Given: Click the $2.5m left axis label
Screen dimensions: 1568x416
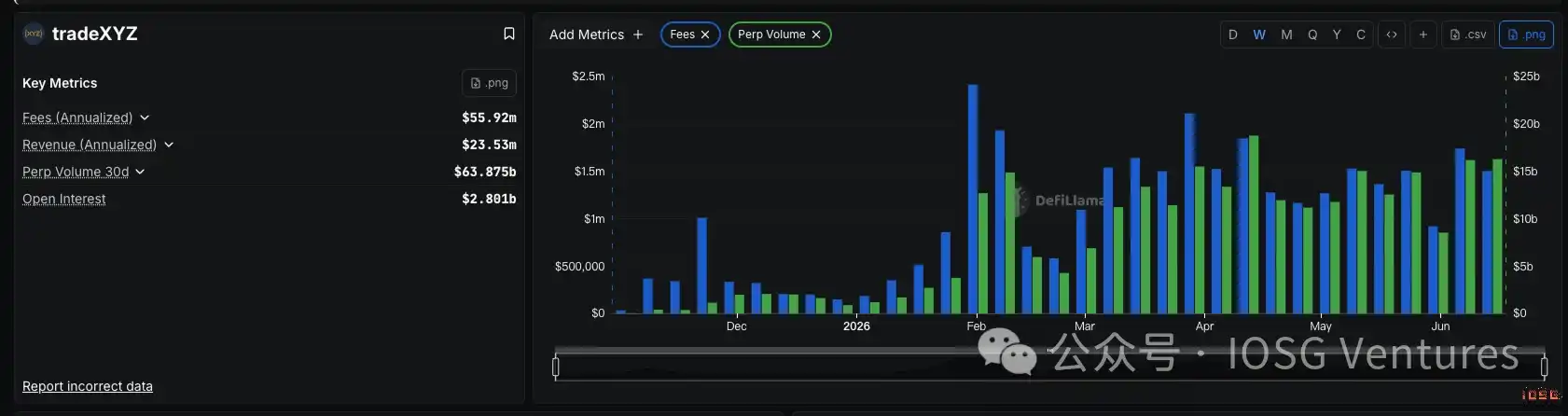Looking at the screenshot, I should [589, 76].
